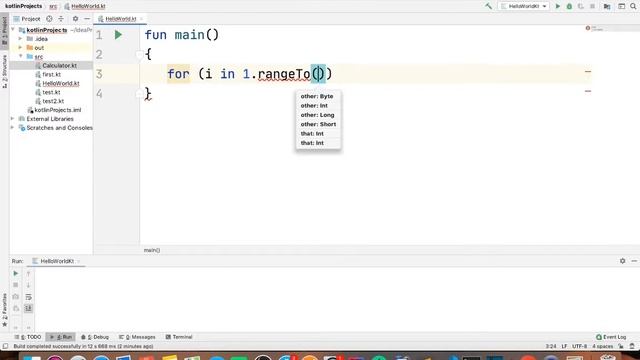Collapse the src folder

(20, 56)
